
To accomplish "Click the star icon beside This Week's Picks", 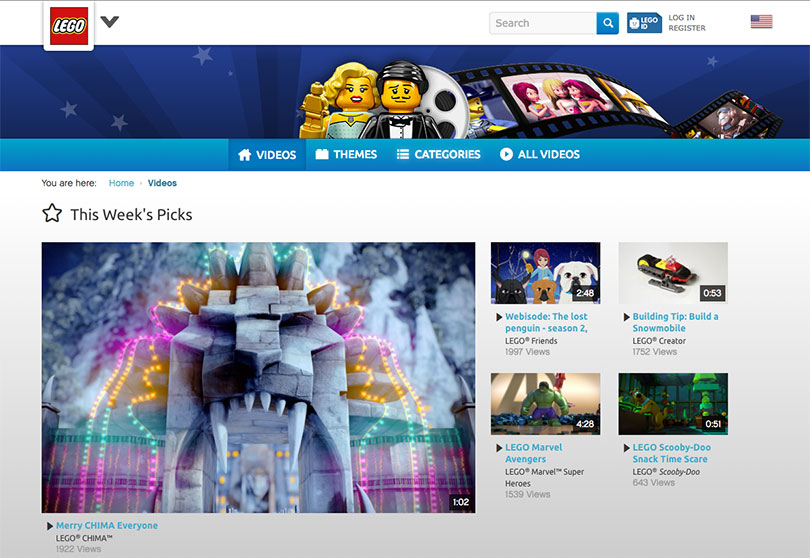I will point(52,213).
